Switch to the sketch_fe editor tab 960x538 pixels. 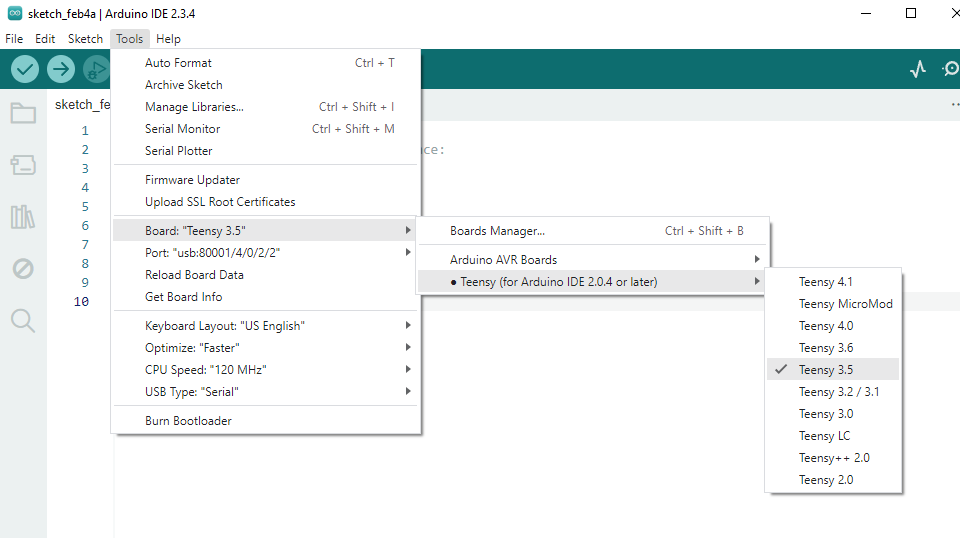point(82,105)
